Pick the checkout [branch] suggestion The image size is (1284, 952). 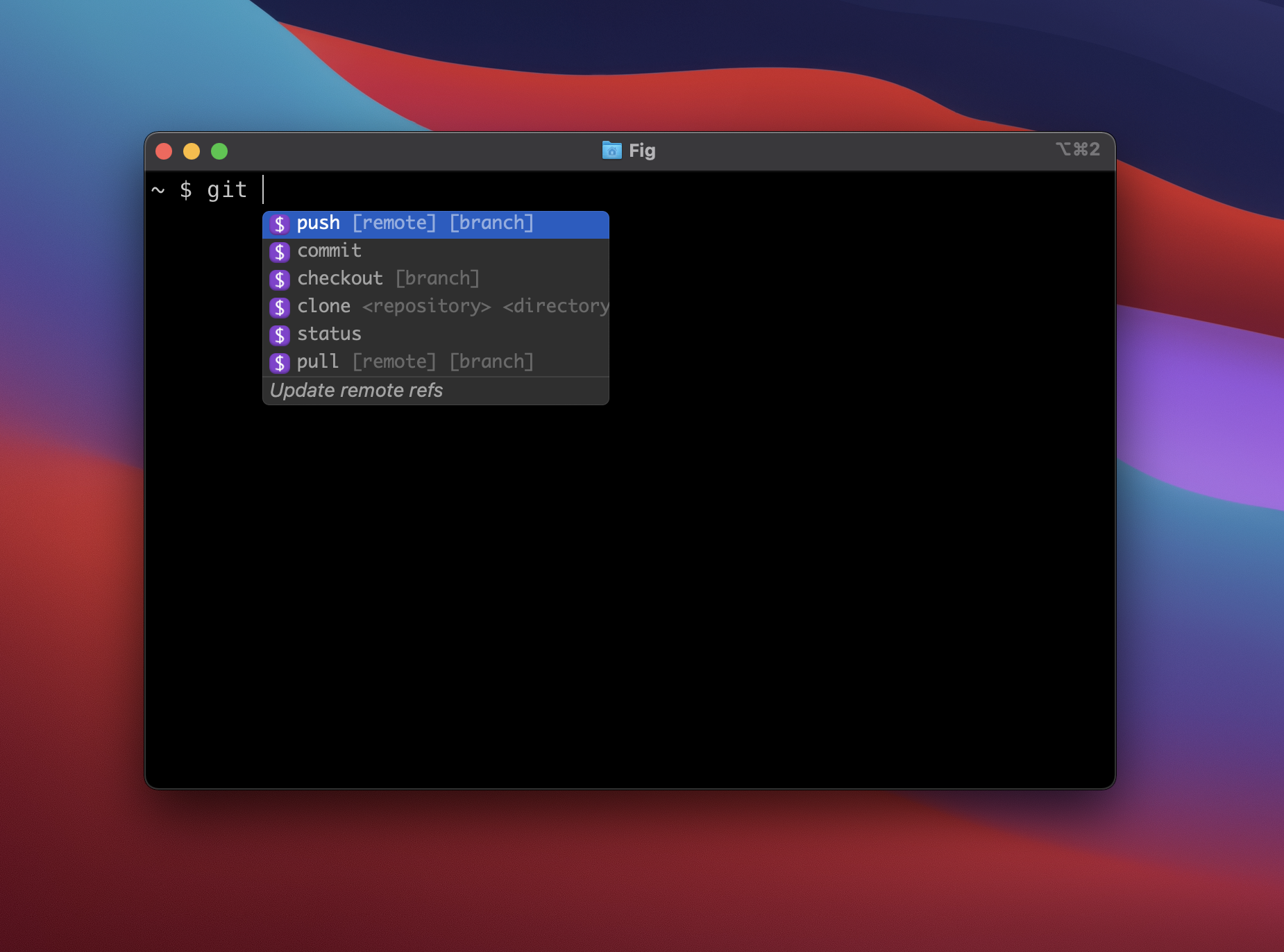pyautogui.click(x=436, y=280)
